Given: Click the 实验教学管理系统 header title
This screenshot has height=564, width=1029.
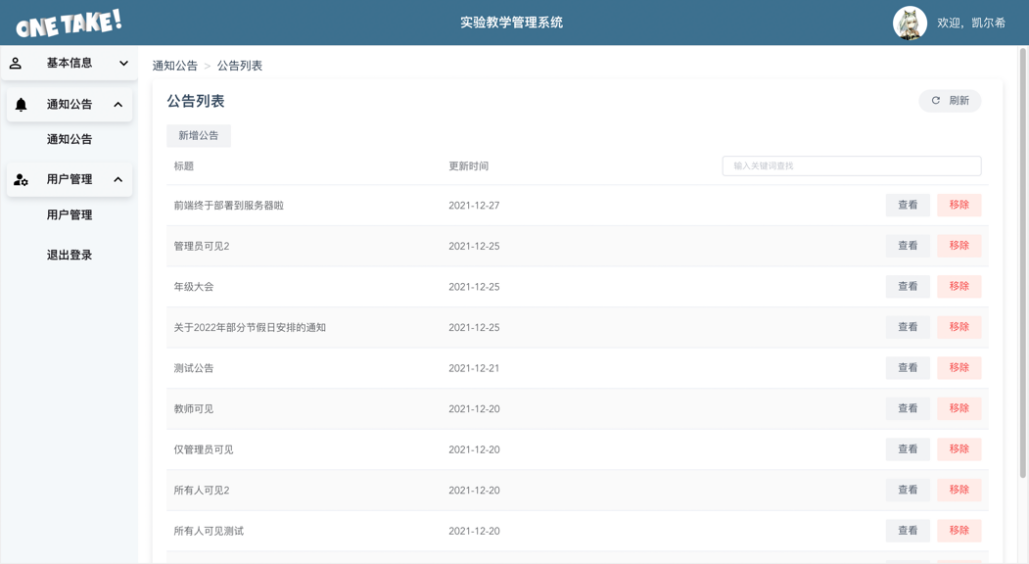Looking at the screenshot, I should [x=511, y=22].
